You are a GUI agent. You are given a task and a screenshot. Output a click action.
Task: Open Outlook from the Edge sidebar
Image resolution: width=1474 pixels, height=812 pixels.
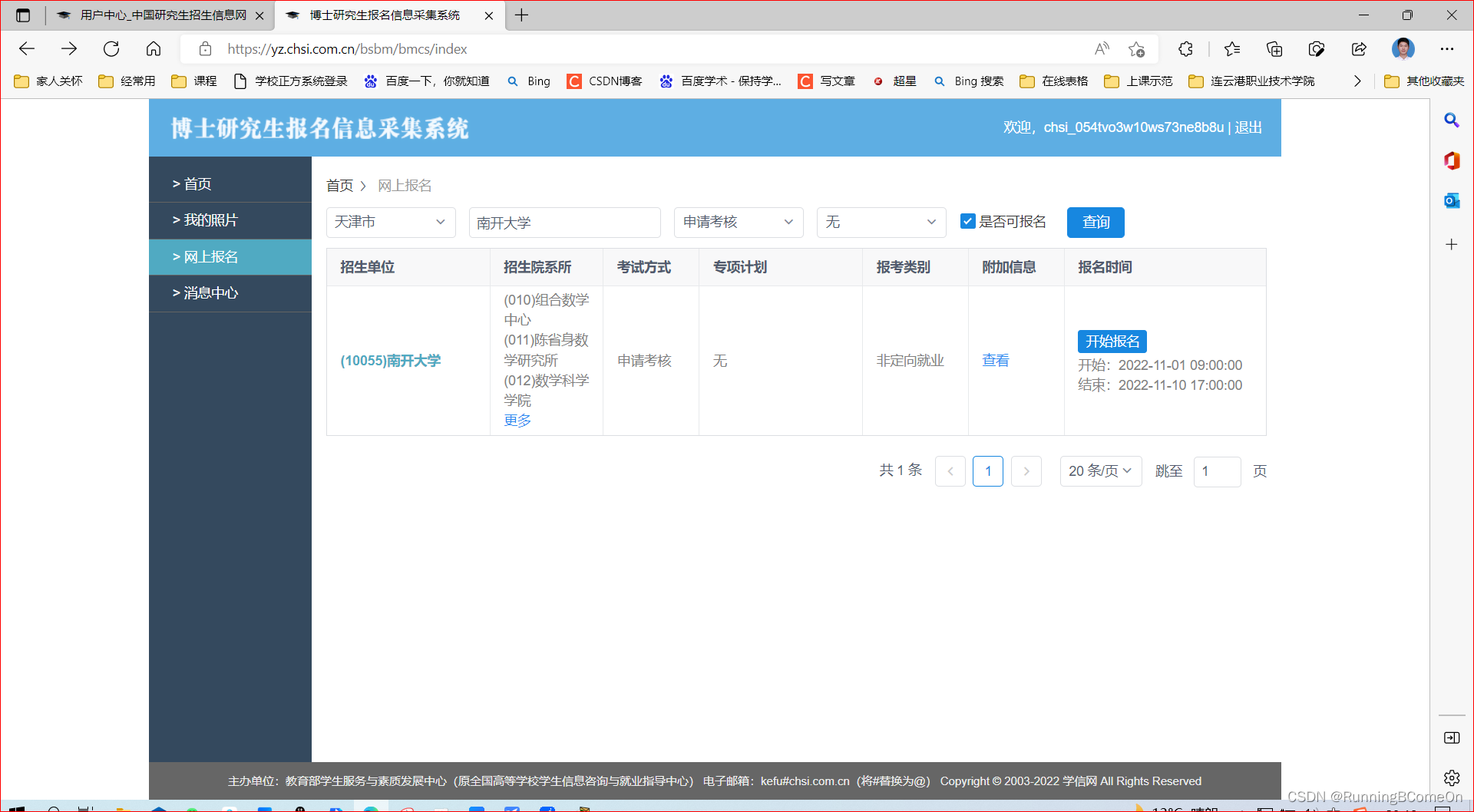click(1451, 200)
